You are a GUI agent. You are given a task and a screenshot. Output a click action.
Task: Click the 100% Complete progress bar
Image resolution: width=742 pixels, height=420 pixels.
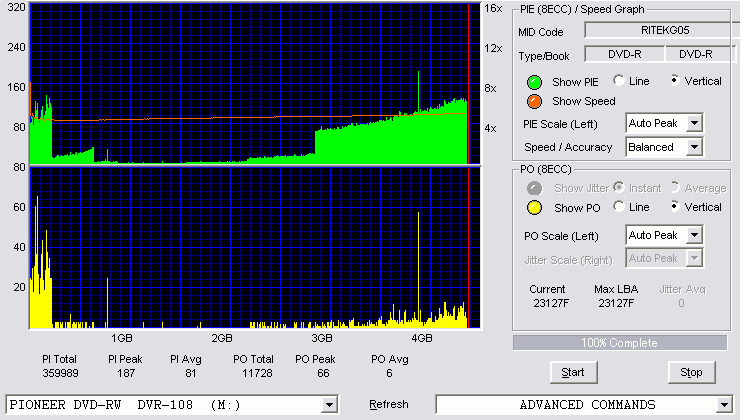[x=620, y=343]
